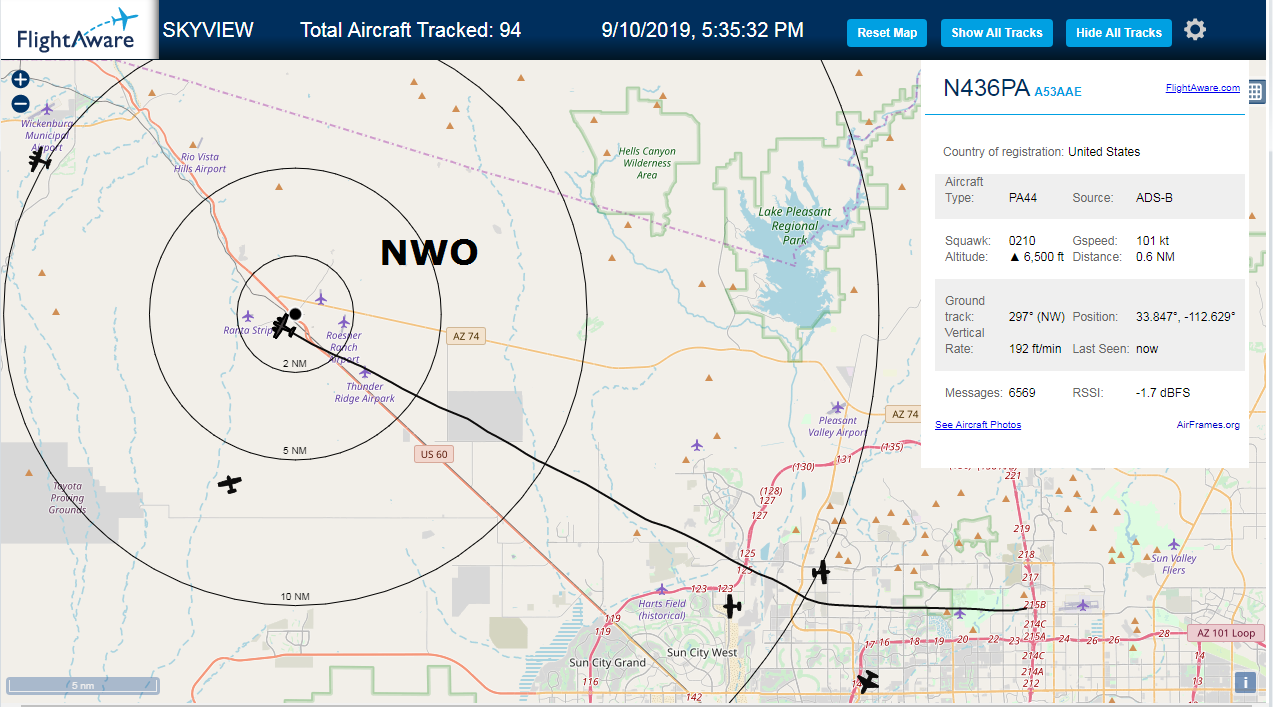Click vertical rate 192 ft/min value
This screenshot has width=1273, height=707.
click(x=1036, y=349)
